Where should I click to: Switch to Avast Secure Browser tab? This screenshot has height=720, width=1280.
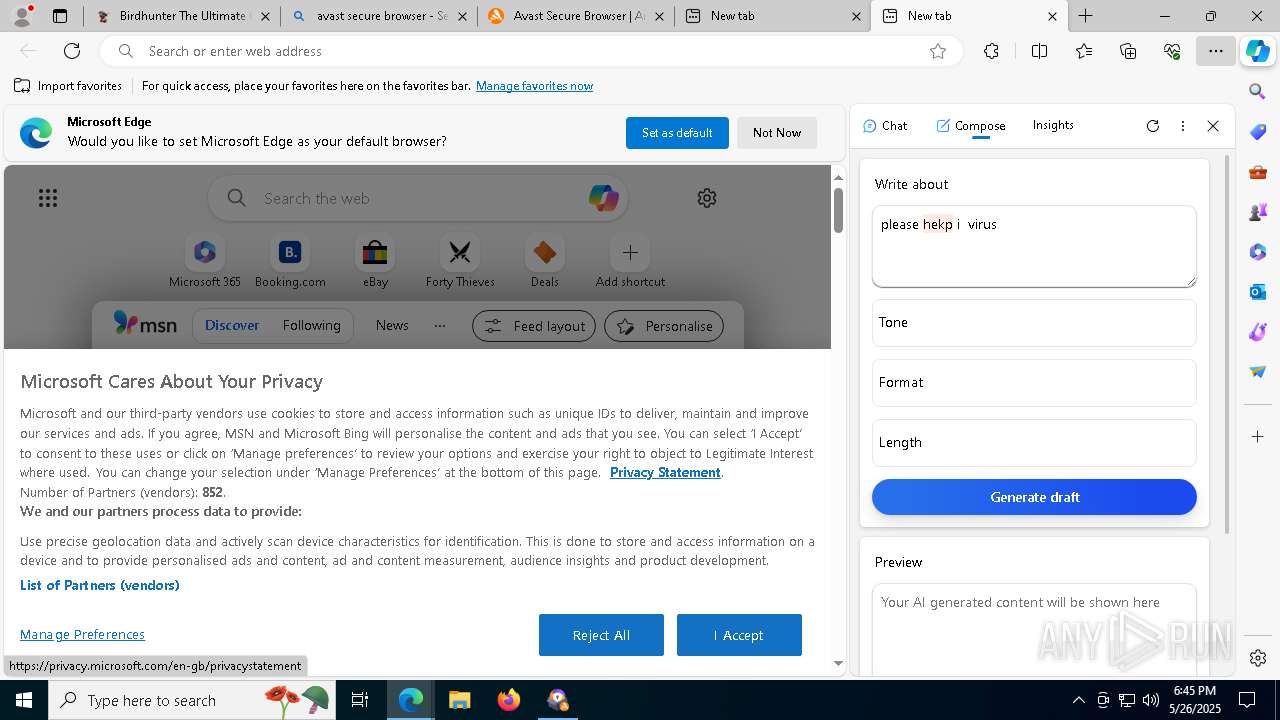(576, 16)
